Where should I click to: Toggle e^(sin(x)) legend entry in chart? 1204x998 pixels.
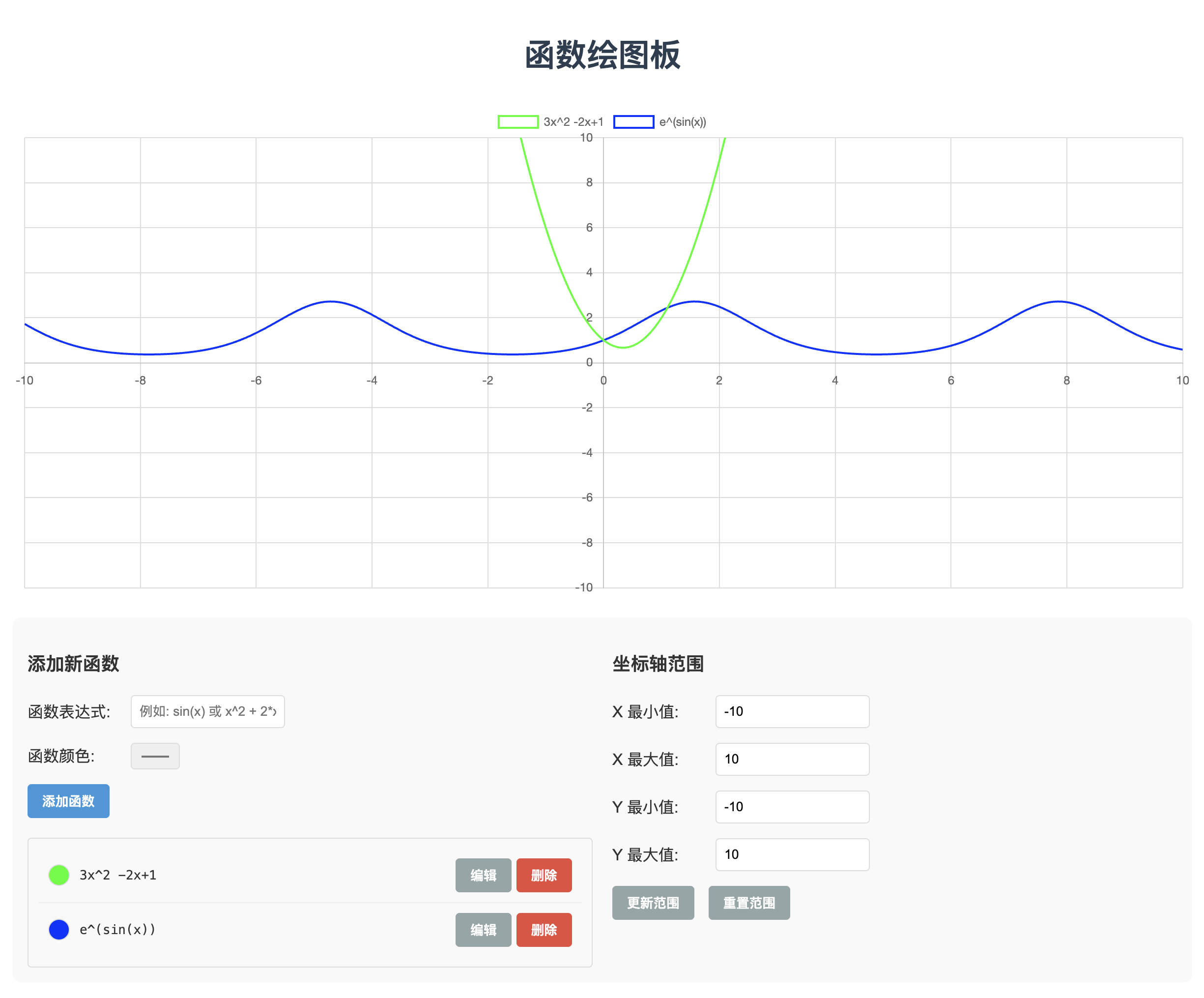(x=660, y=122)
